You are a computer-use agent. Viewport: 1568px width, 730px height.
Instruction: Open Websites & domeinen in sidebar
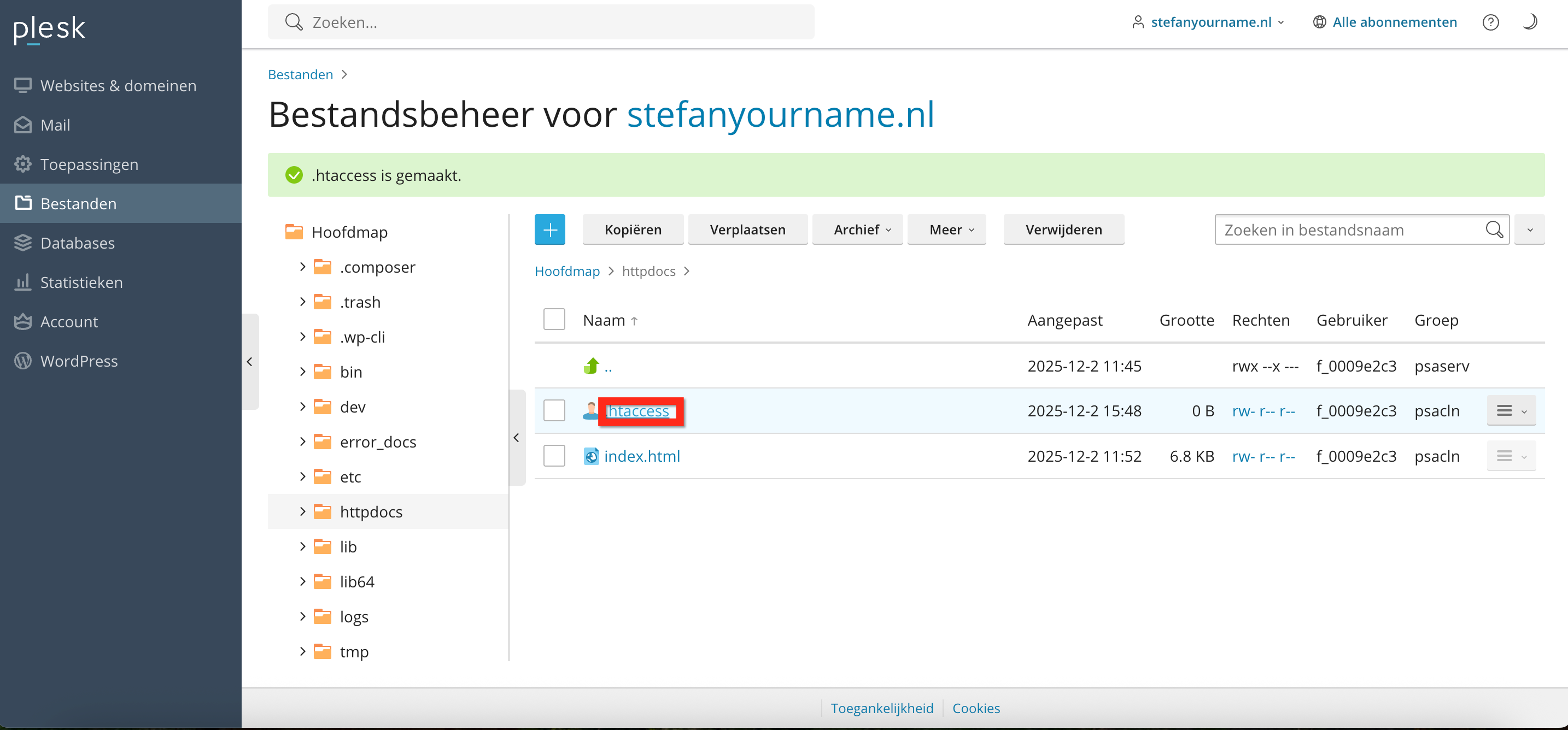[118, 85]
